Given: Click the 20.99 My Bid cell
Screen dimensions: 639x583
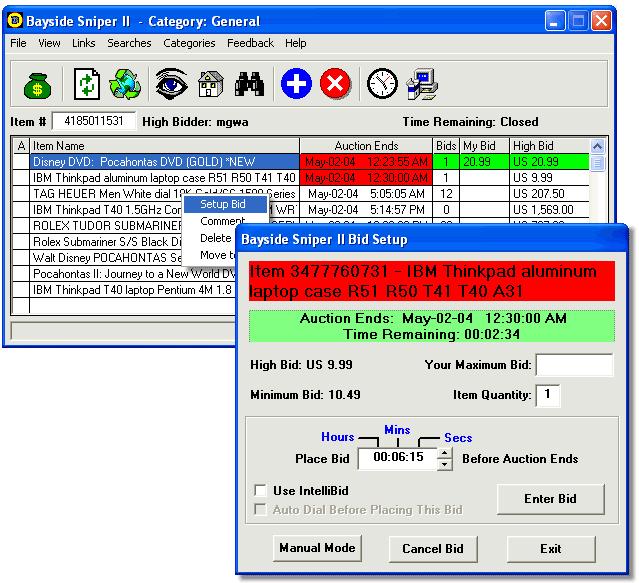Looking at the screenshot, I should pos(485,162).
